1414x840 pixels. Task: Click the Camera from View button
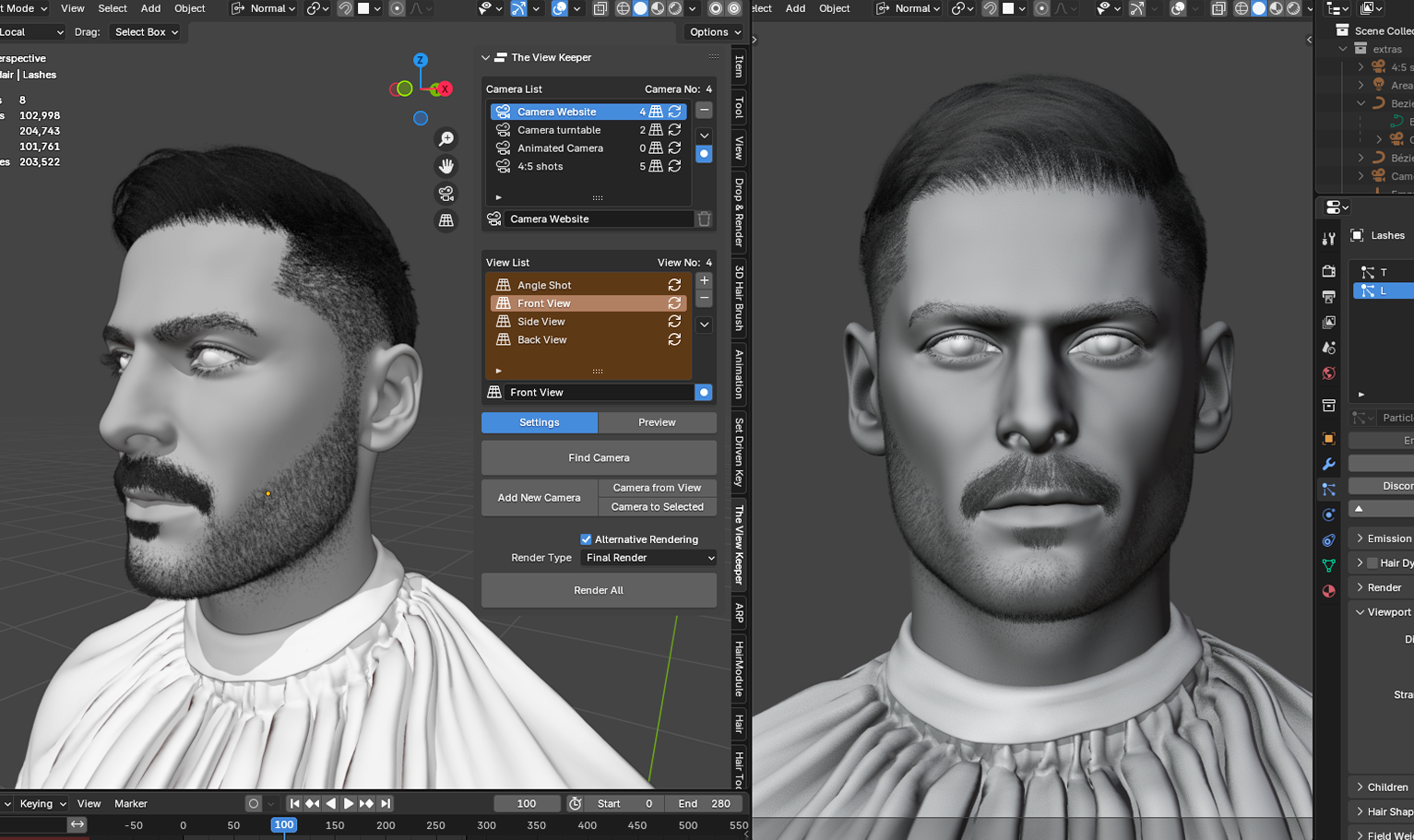pyautogui.click(x=657, y=488)
